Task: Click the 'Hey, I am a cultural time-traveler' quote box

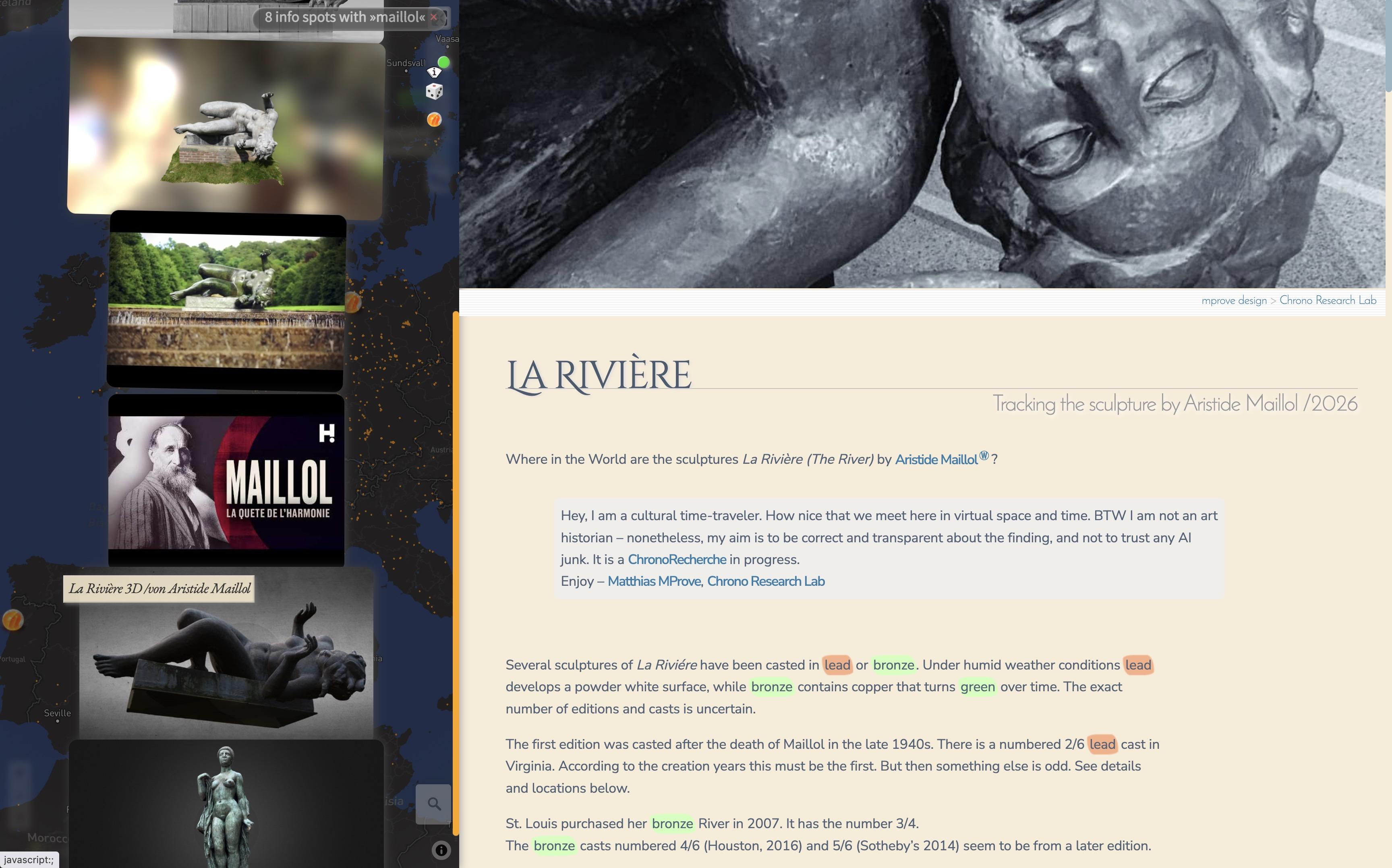Action: pos(889,548)
